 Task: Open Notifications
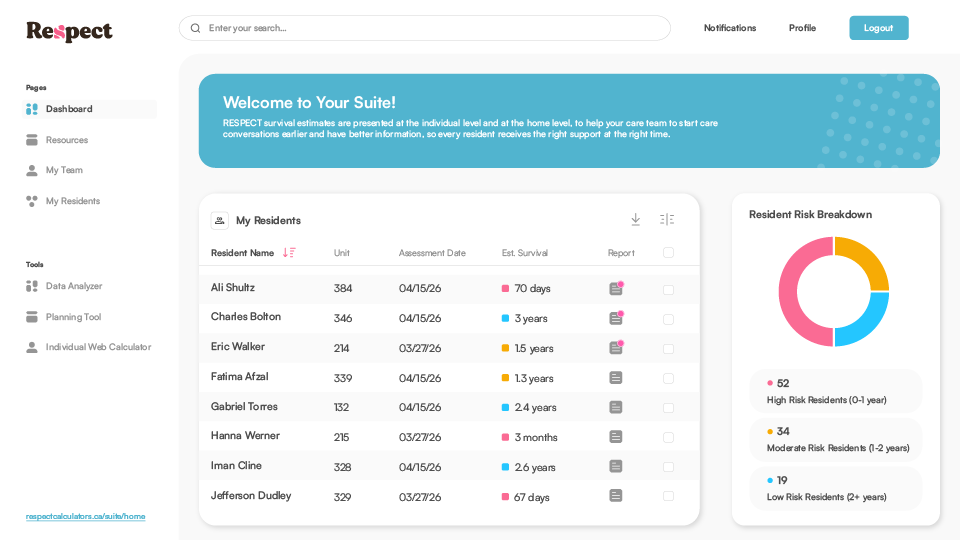pyautogui.click(x=730, y=28)
